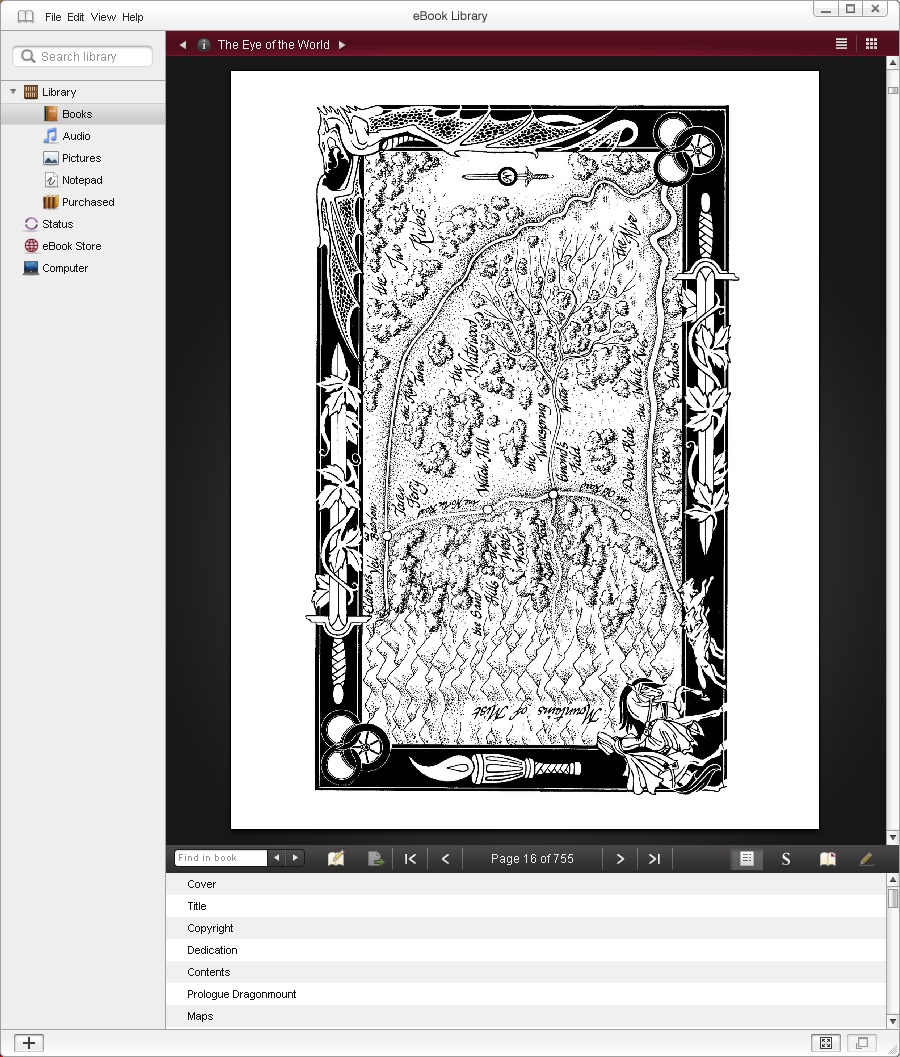Jump to the first page
This screenshot has width=900, height=1057.
(x=410, y=859)
